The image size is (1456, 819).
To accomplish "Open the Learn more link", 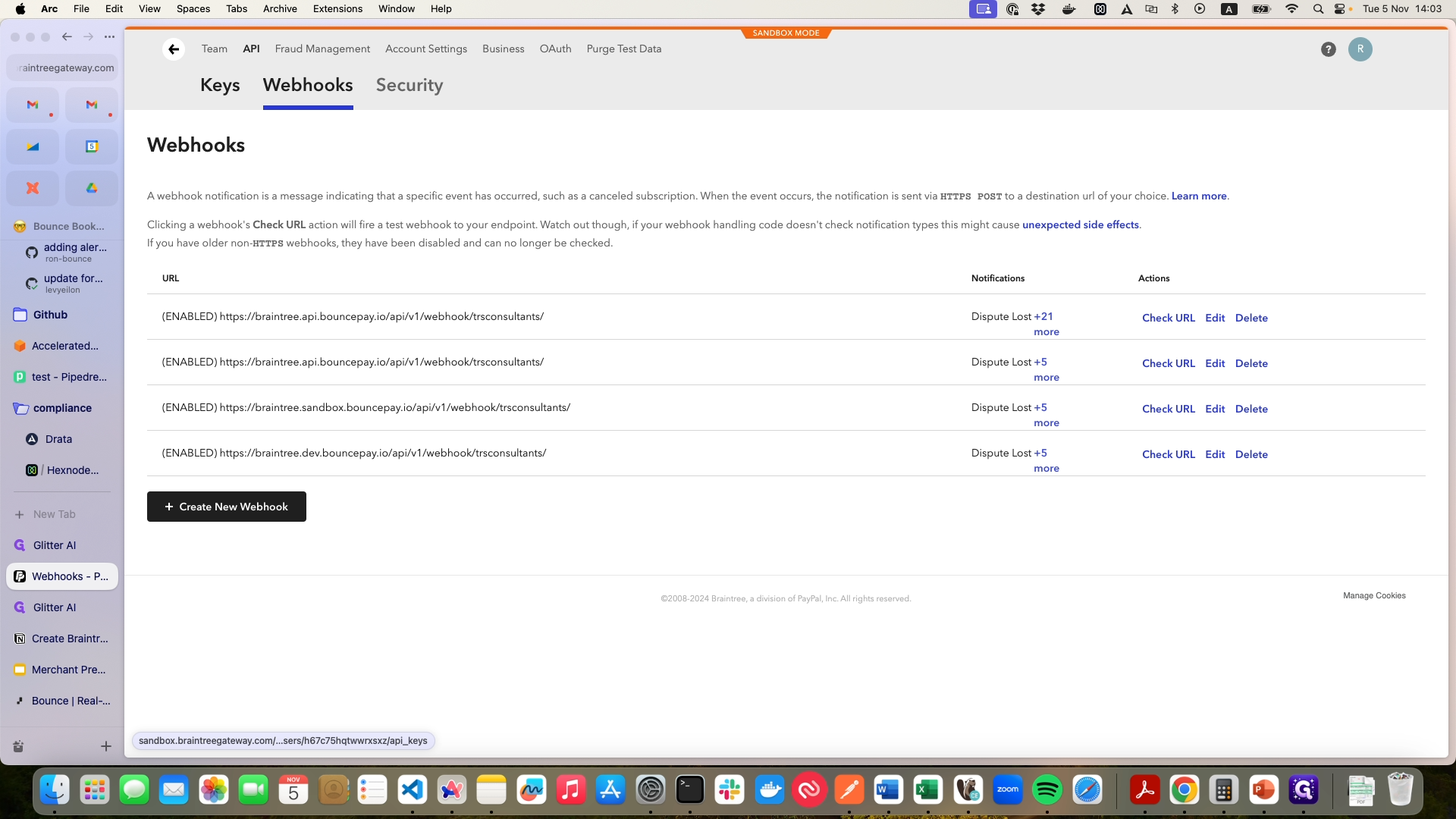I will pos(1199,196).
